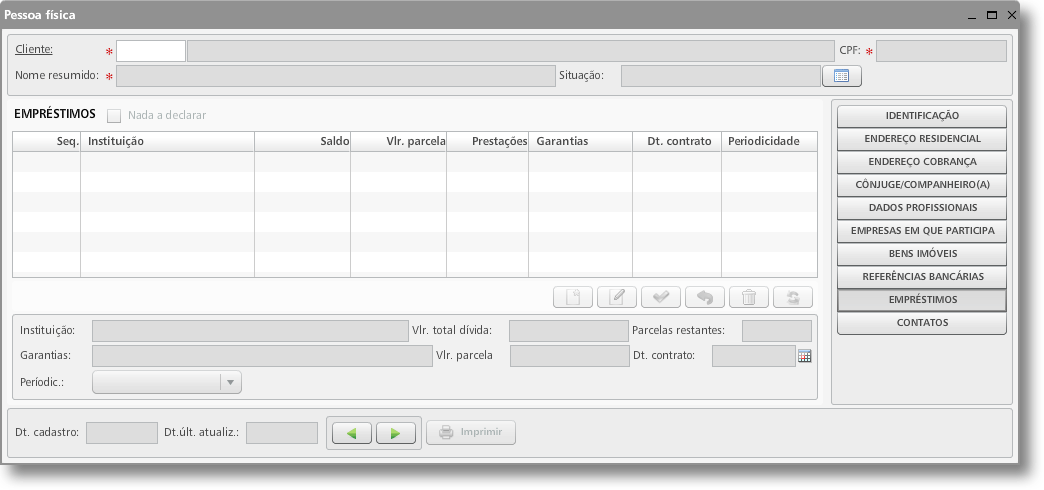Minimize the Pessoa física window
Viewport: 1044px width, 490px height.
(972, 15)
